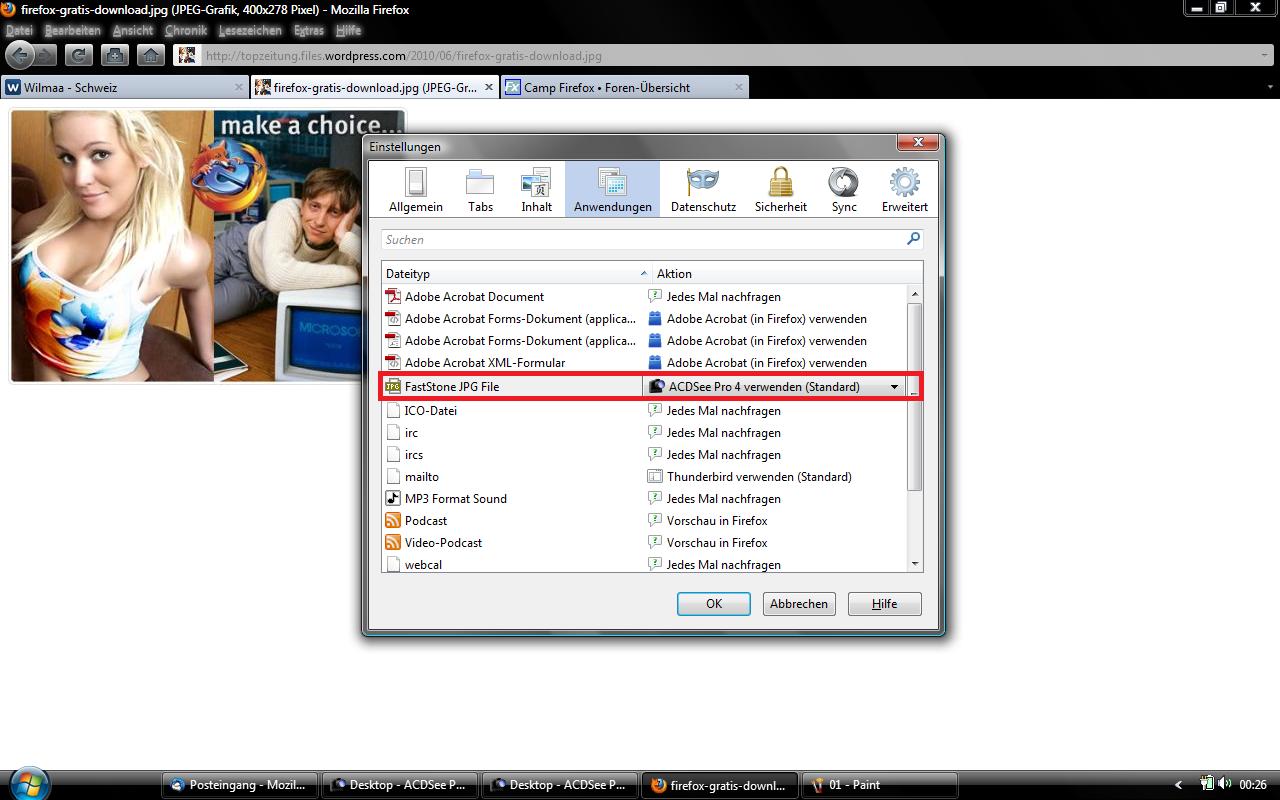Confirm settings with the OK button

(x=714, y=604)
